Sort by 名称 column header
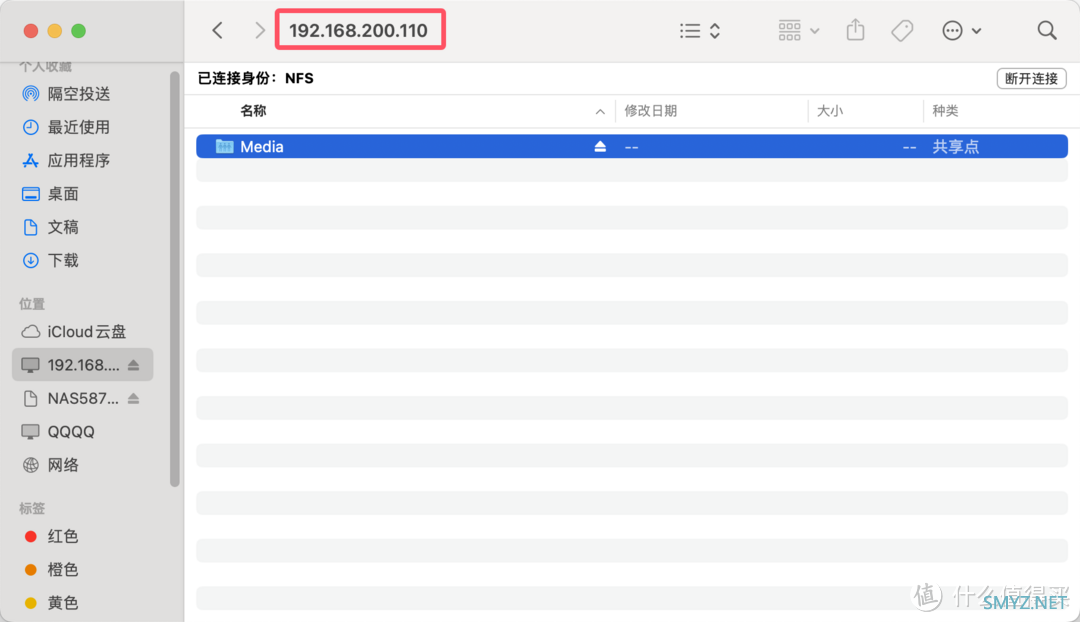 [253, 111]
